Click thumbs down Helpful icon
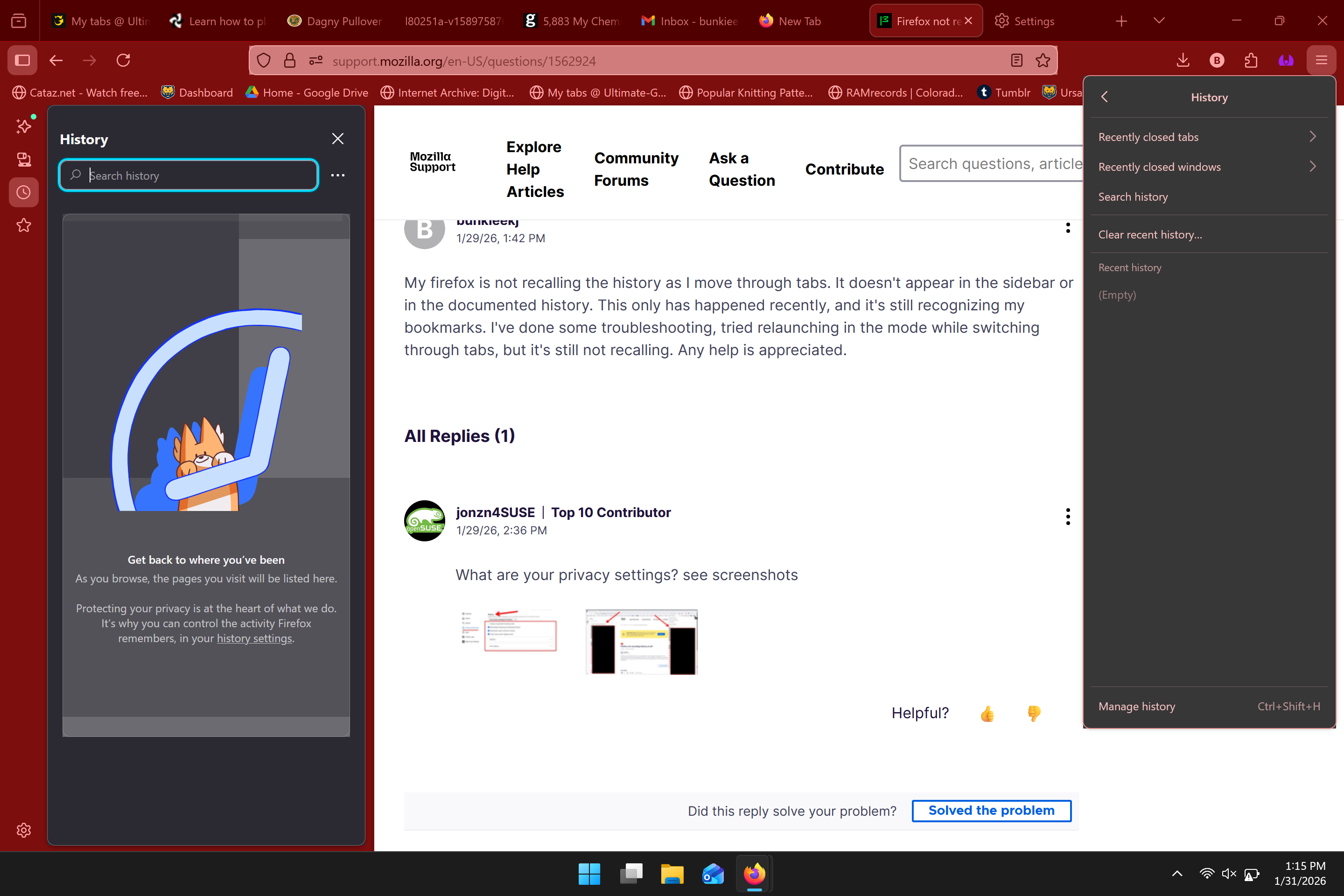Viewport: 1344px width, 896px height. [x=1034, y=714]
